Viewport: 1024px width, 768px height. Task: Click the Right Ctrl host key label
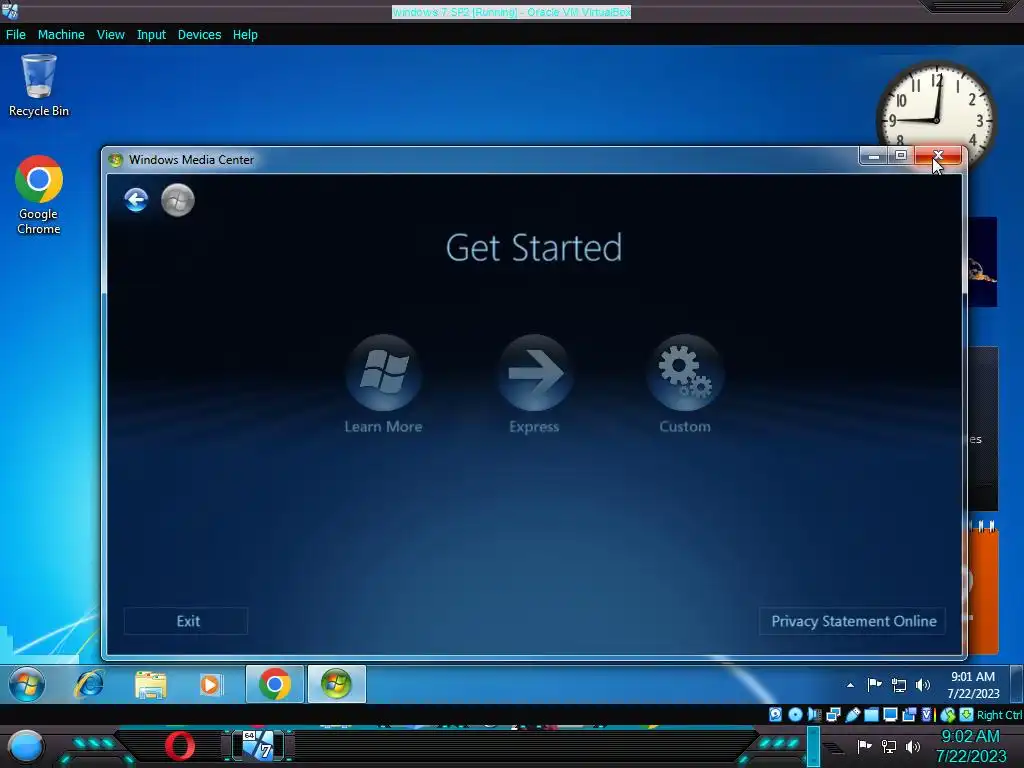tap(999, 714)
